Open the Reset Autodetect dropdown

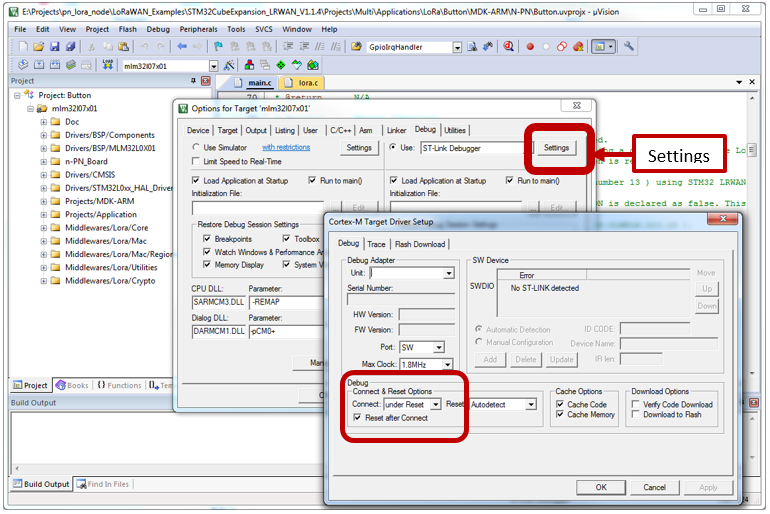[x=531, y=405]
